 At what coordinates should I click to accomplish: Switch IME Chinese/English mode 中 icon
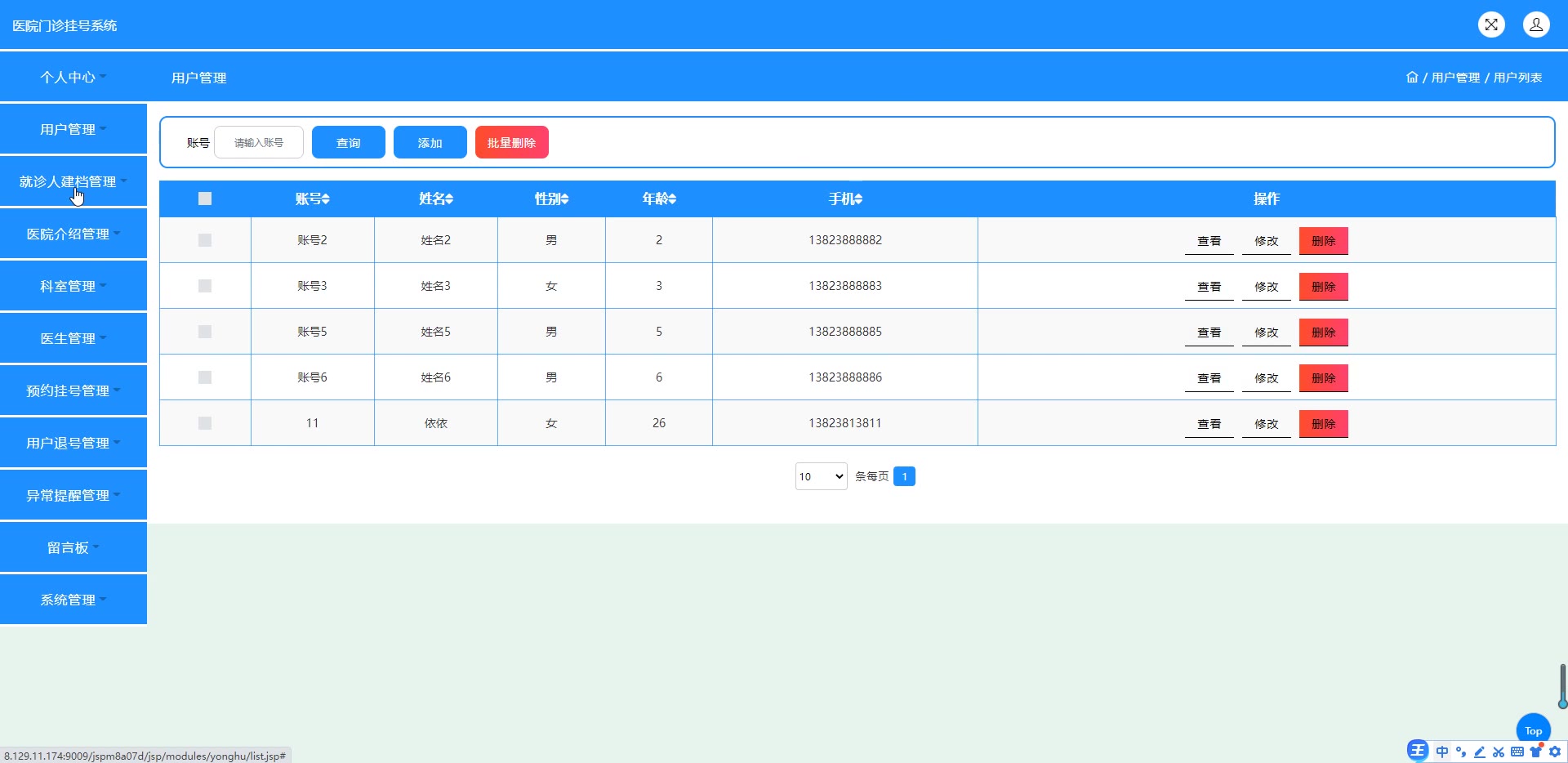[x=1442, y=752]
